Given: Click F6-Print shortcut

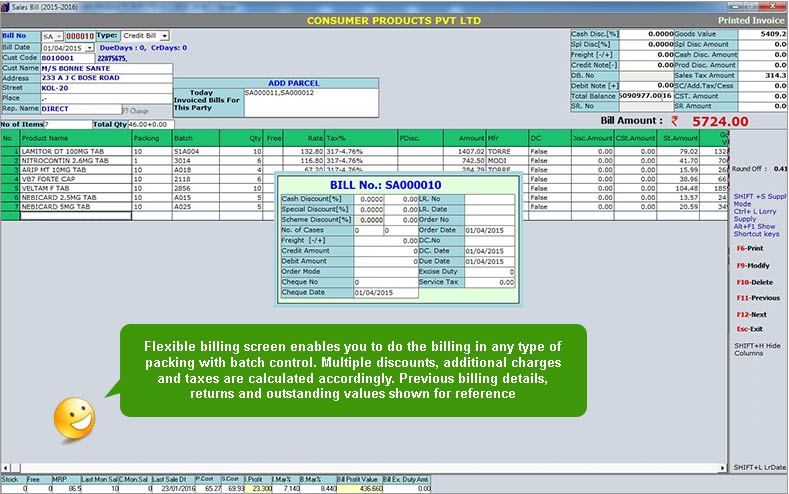Looking at the screenshot, I should click(750, 249).
